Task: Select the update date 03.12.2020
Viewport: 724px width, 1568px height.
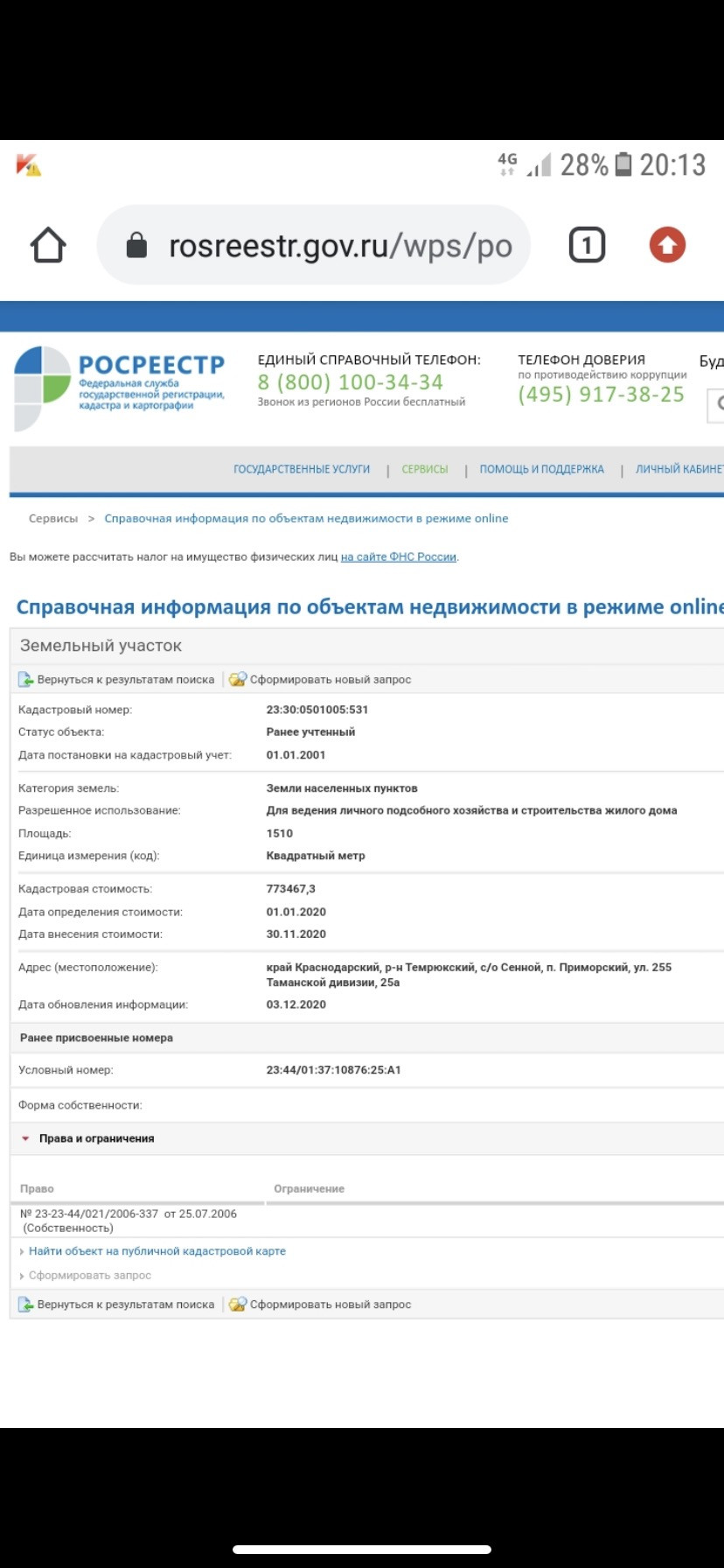Action: click(296, 1004)
